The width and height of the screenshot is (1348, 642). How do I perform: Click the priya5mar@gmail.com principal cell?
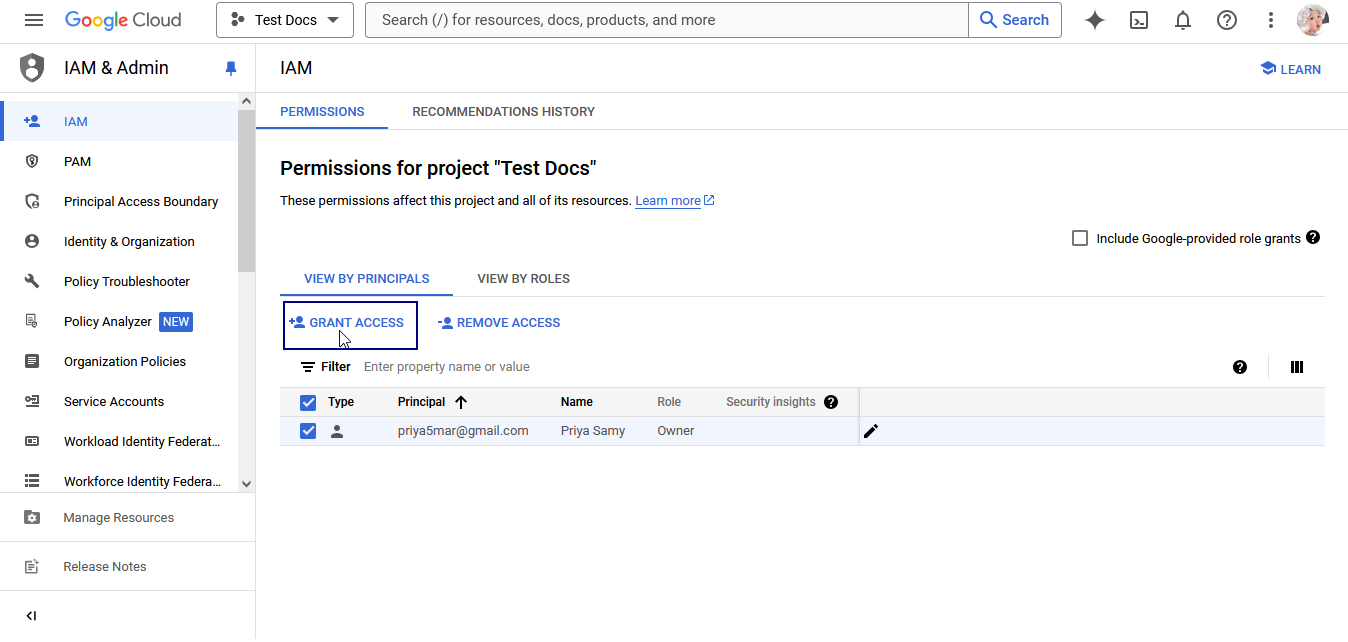pos(463,431)
